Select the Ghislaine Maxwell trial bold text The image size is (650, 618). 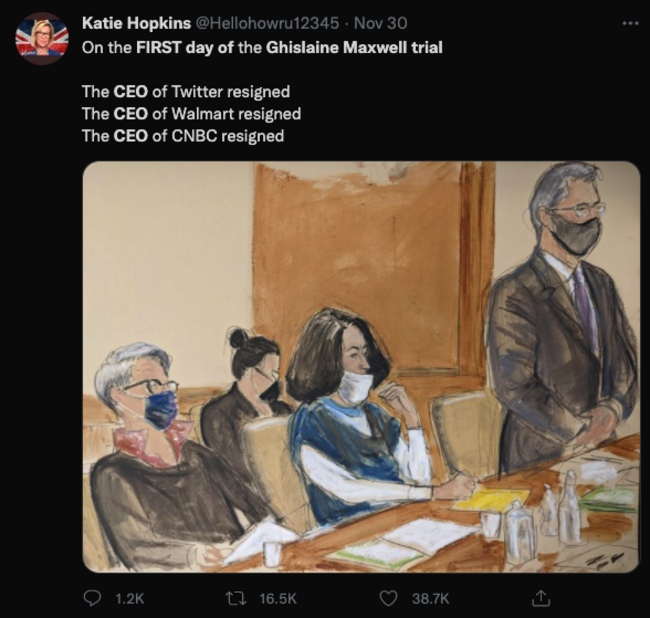point(354,48)
